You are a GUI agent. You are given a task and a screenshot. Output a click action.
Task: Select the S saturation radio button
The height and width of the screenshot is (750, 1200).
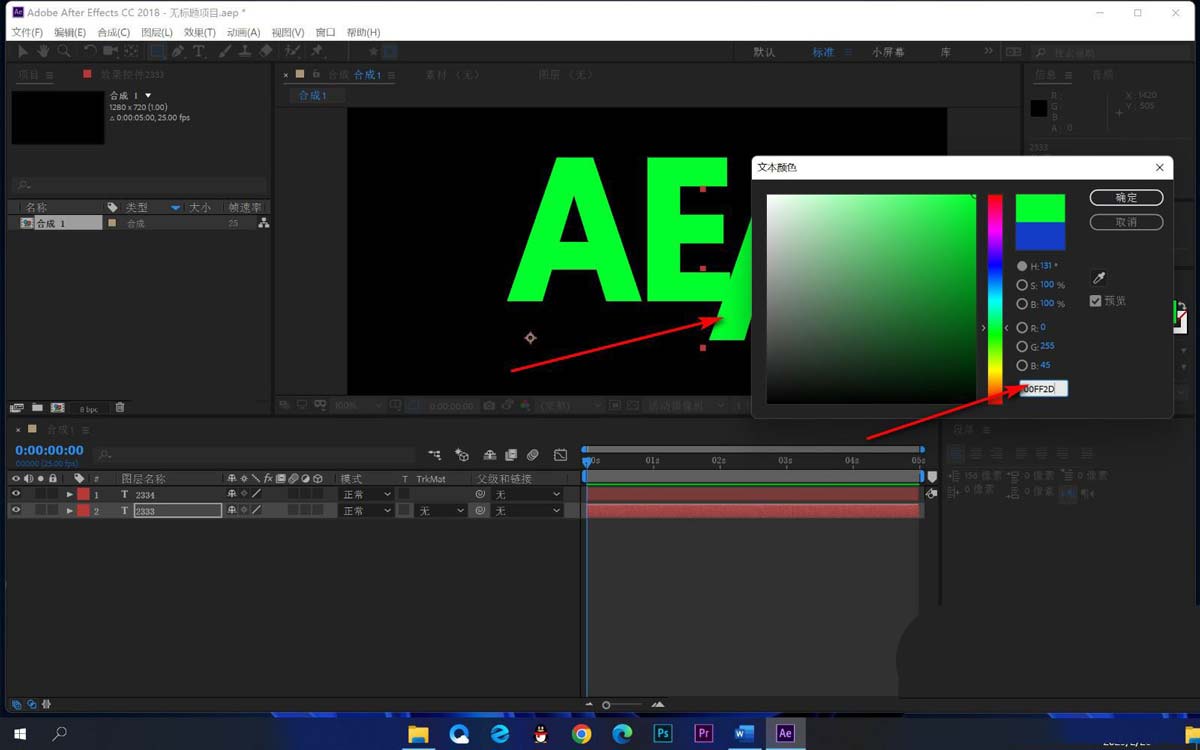(1022, 285)
